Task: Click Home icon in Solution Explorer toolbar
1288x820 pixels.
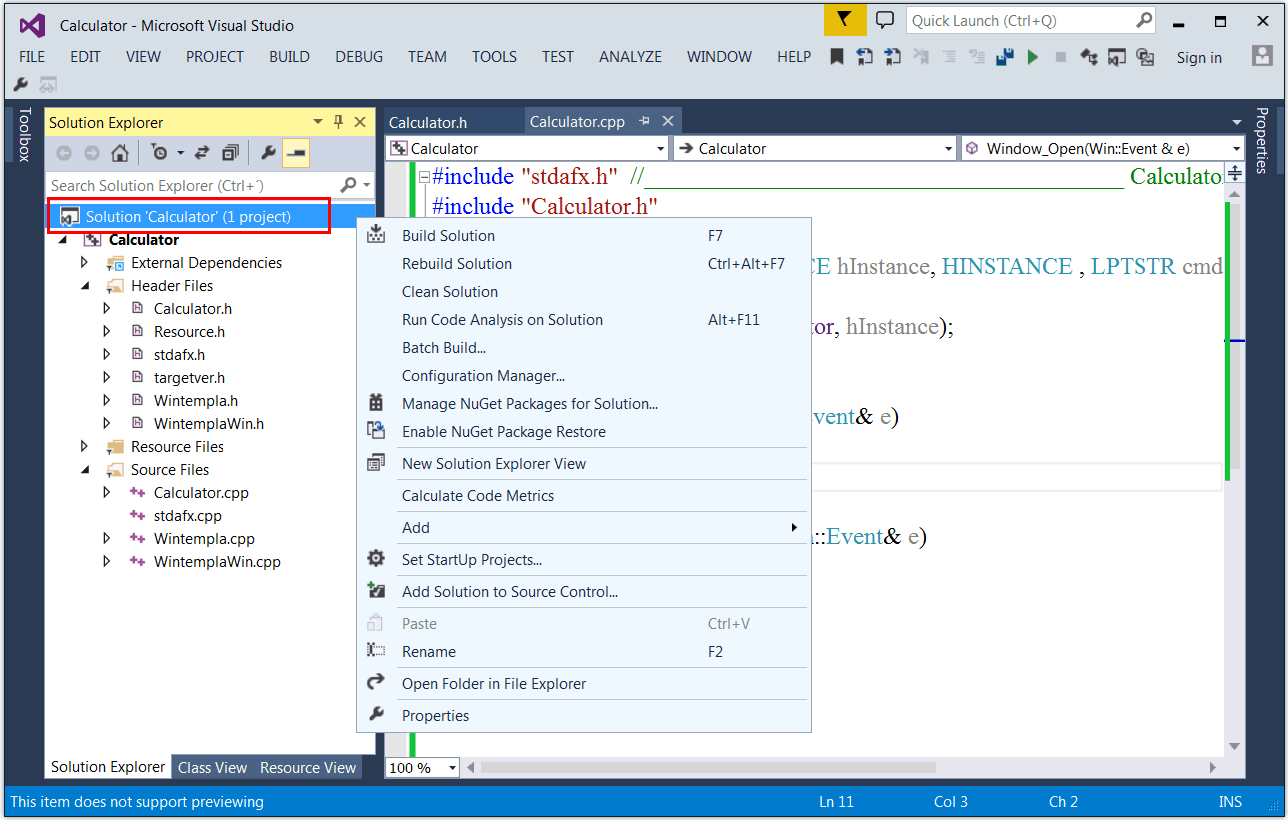Action: pos(119,153)
